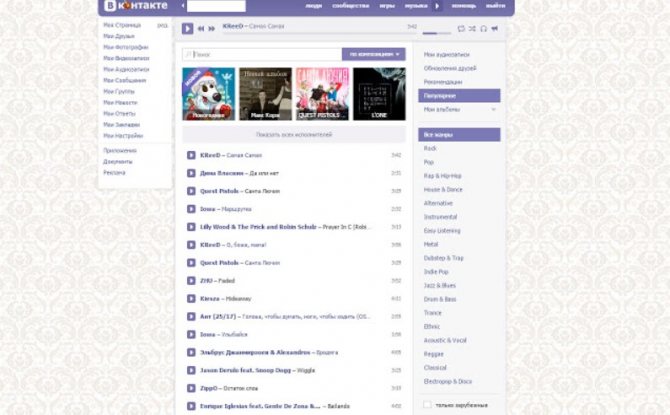Open the по композициям search dropdown
670x415 pixels.
373,54
